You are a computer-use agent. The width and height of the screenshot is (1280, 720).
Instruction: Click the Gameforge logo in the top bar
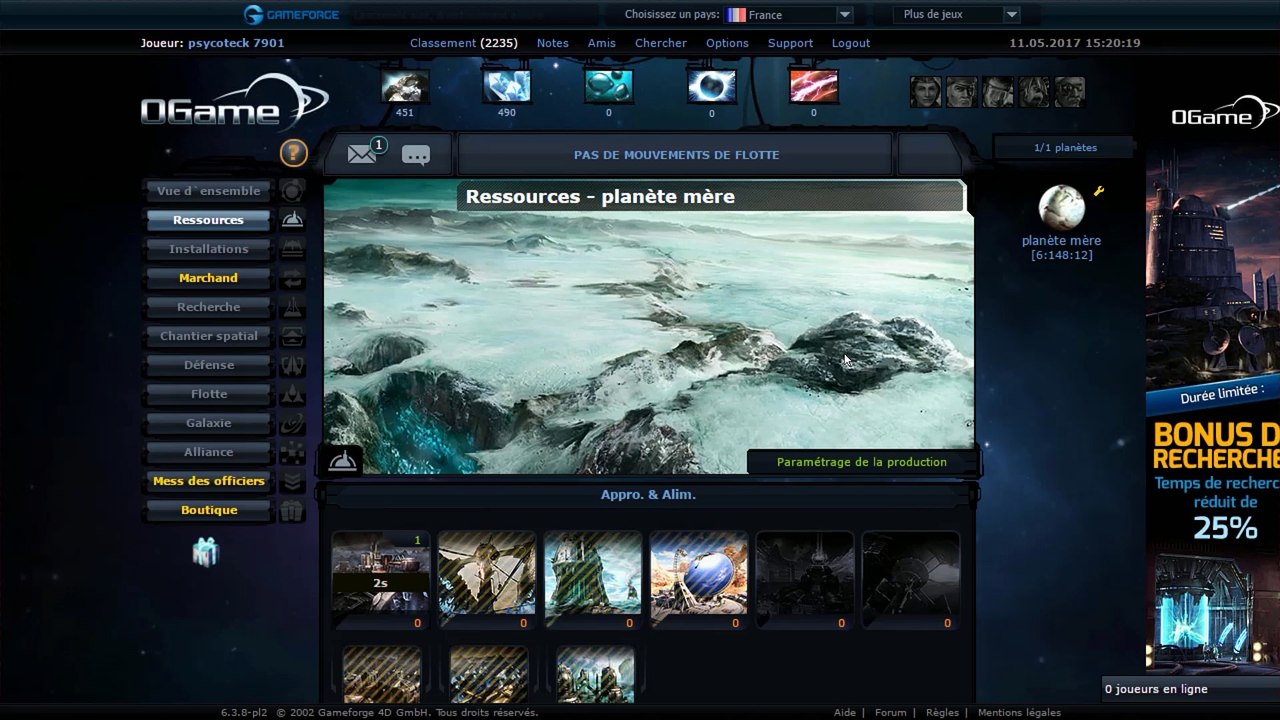point(292,15)
